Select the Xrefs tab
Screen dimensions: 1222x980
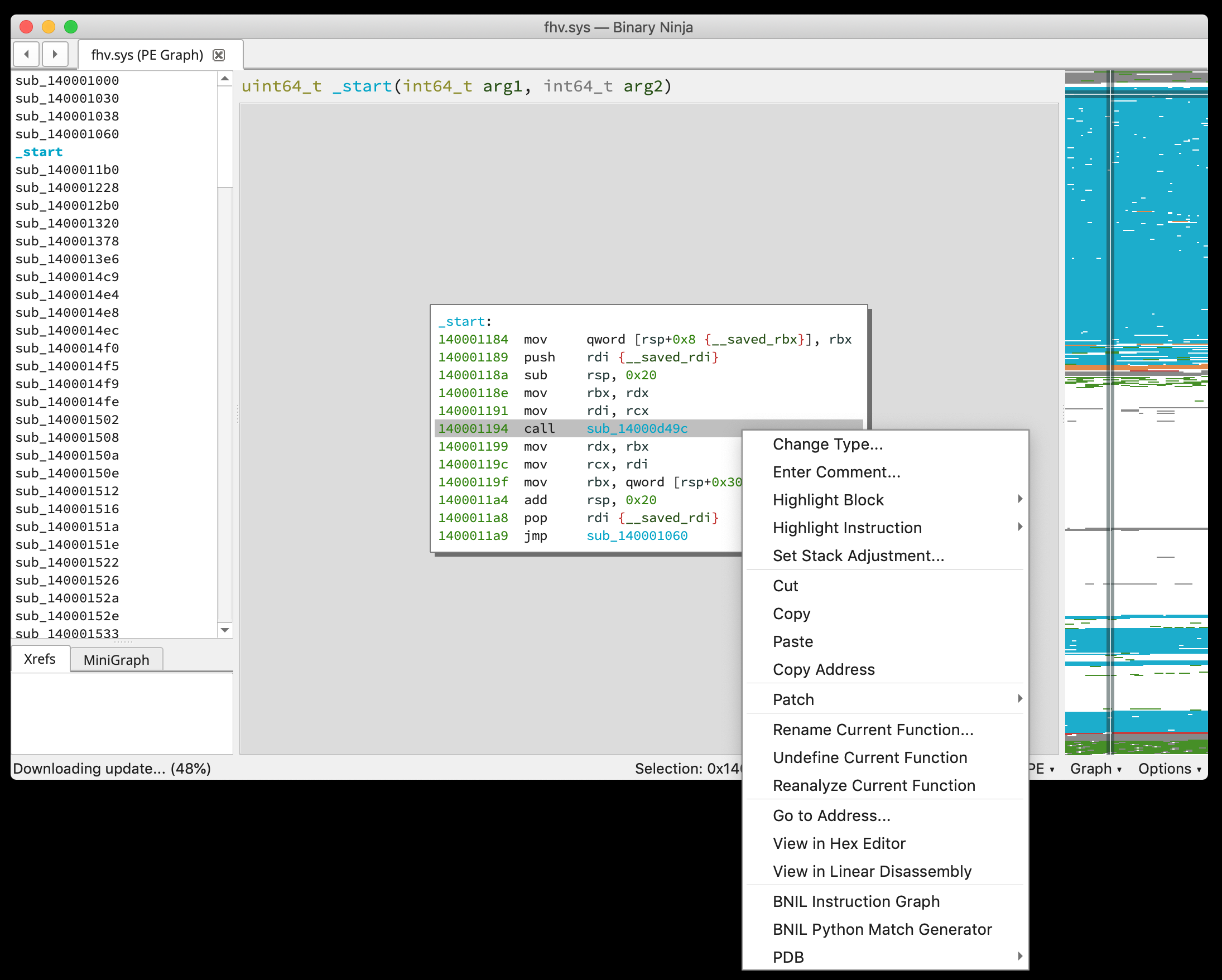[40, 659]
